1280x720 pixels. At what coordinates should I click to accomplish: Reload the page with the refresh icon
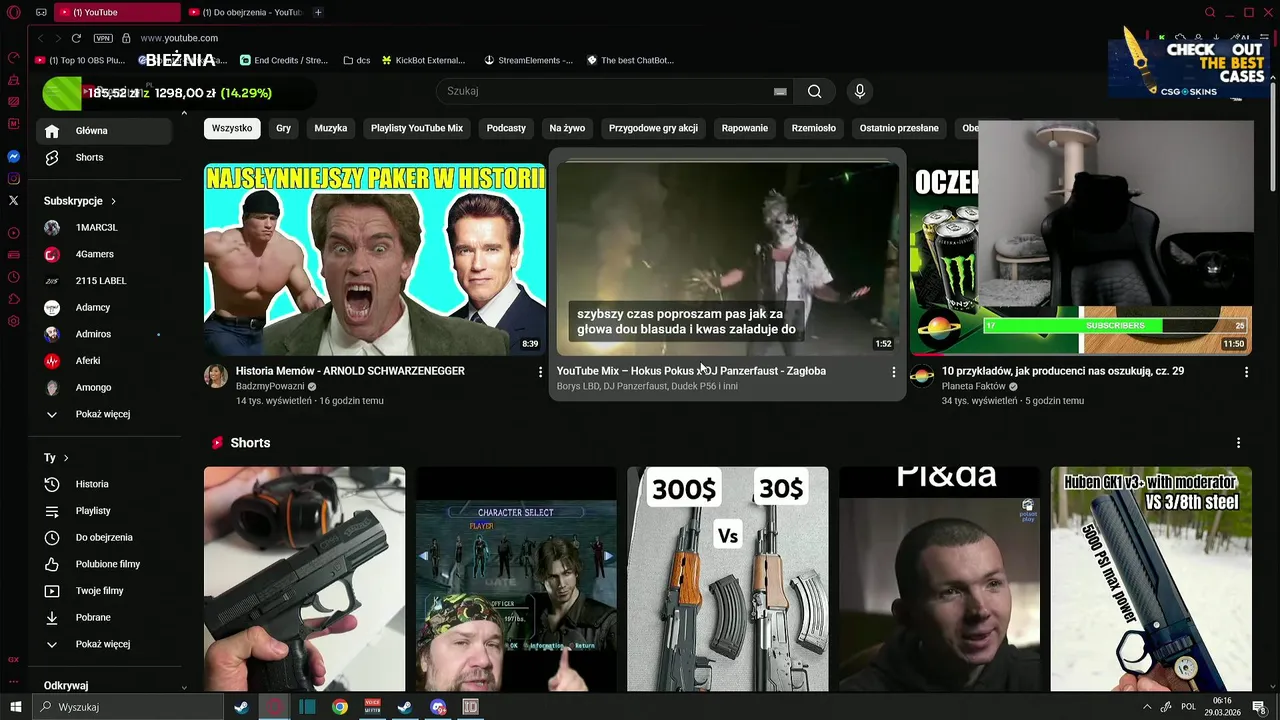tap(76, 38)
